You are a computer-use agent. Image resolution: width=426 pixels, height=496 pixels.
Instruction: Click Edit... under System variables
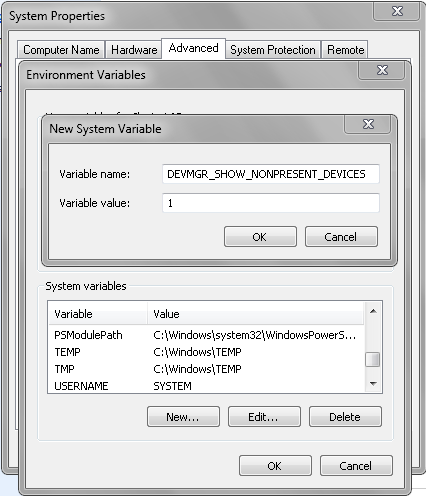tap(264, 417)
